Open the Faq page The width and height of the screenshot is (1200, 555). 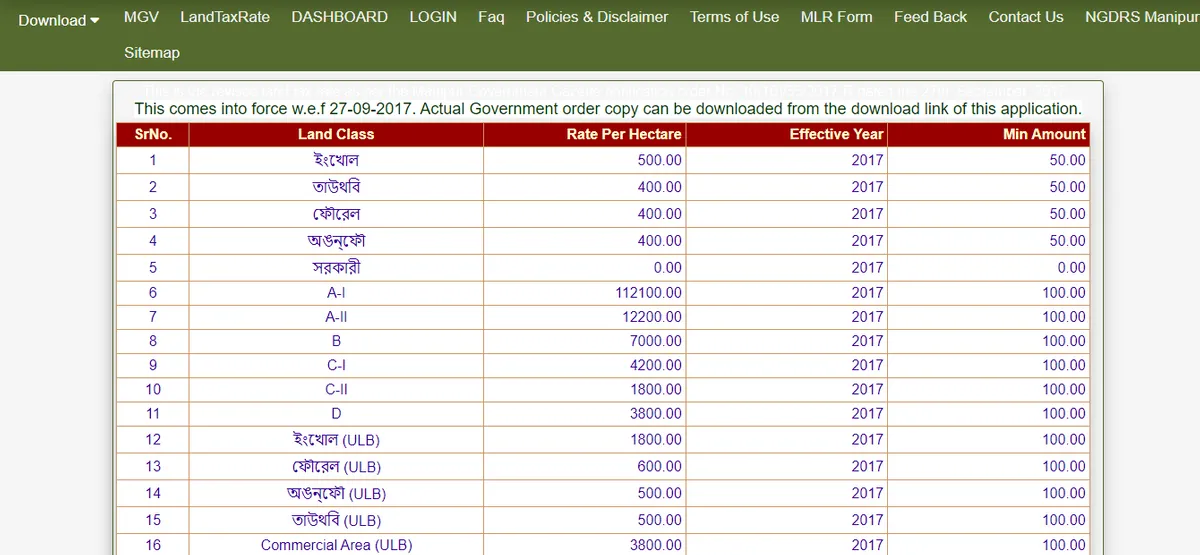coord(491,17)
